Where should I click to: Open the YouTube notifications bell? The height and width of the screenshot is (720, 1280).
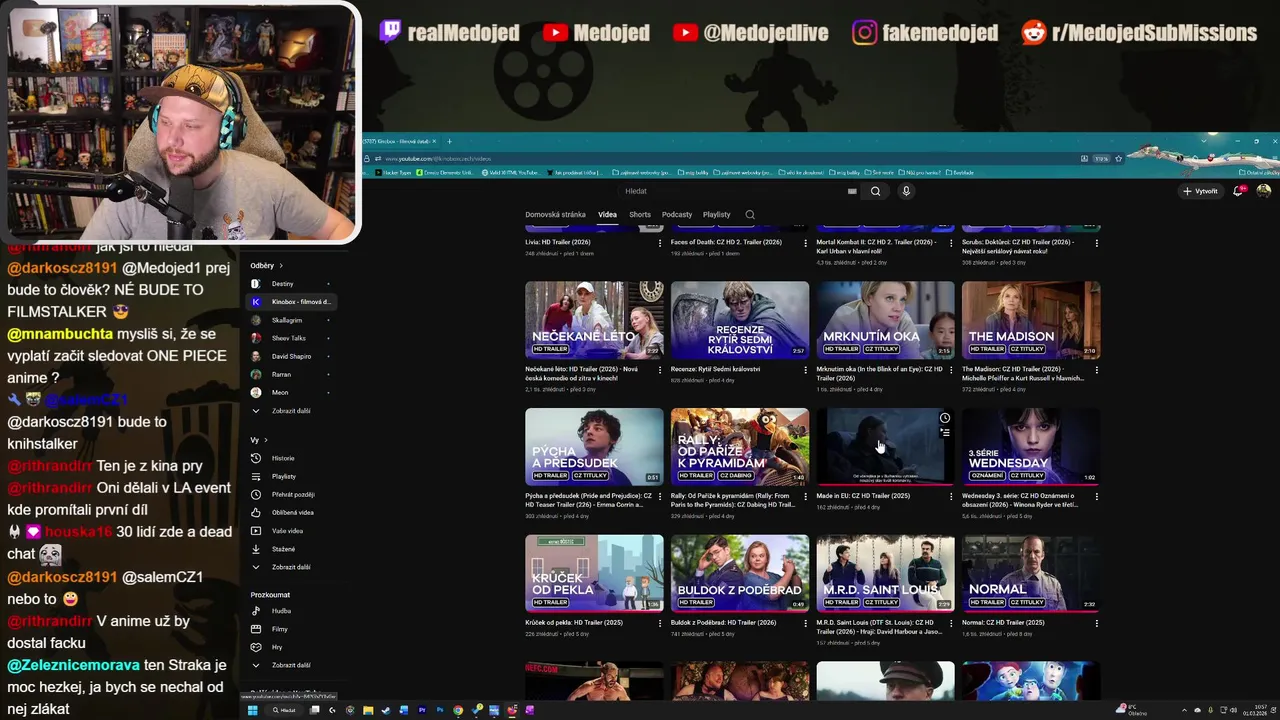[x=1238, y=191]
